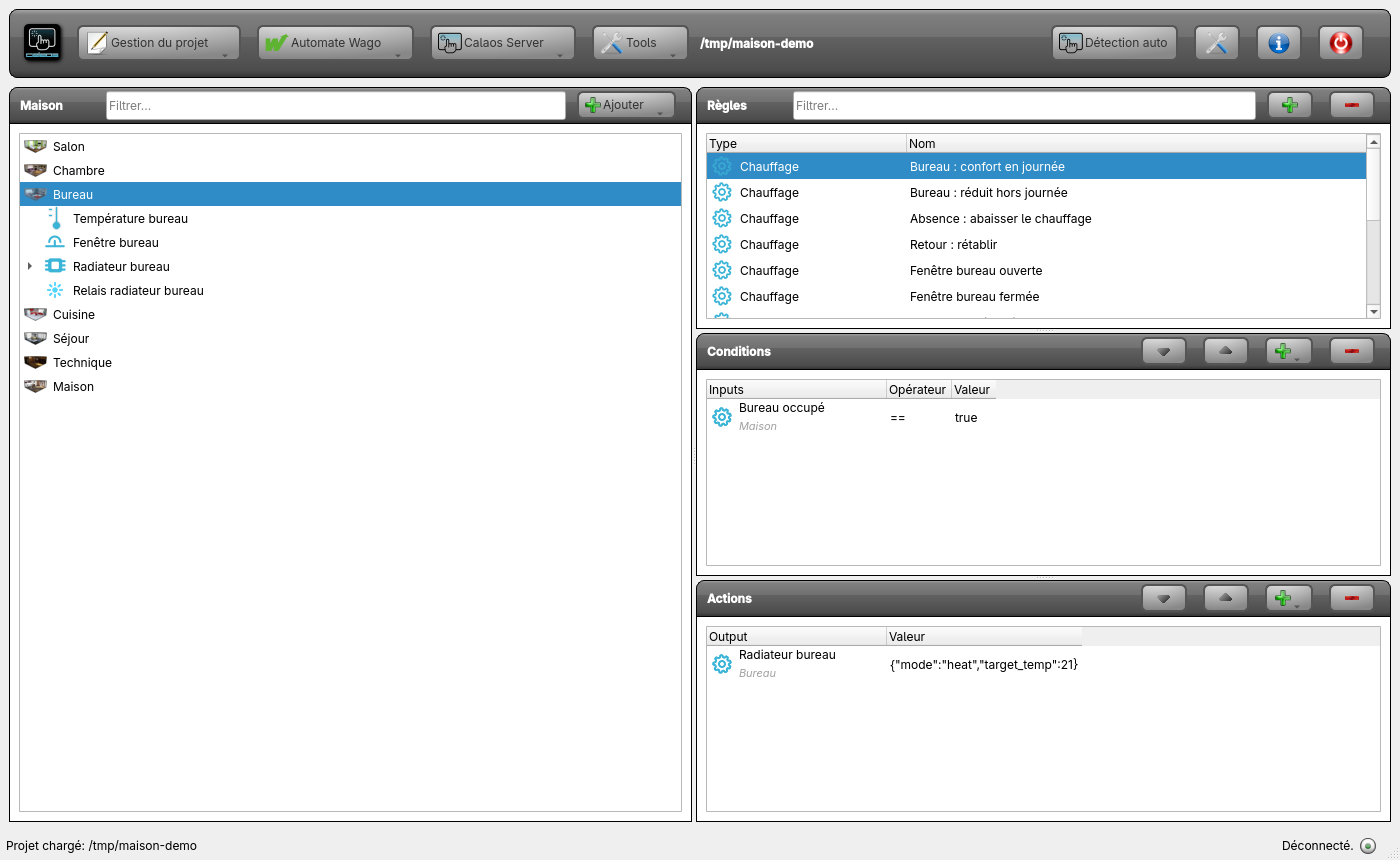This screenshot has width=1400, height=860.
Task: Click the red power quit icon
Action: (x=1340, y=43)
